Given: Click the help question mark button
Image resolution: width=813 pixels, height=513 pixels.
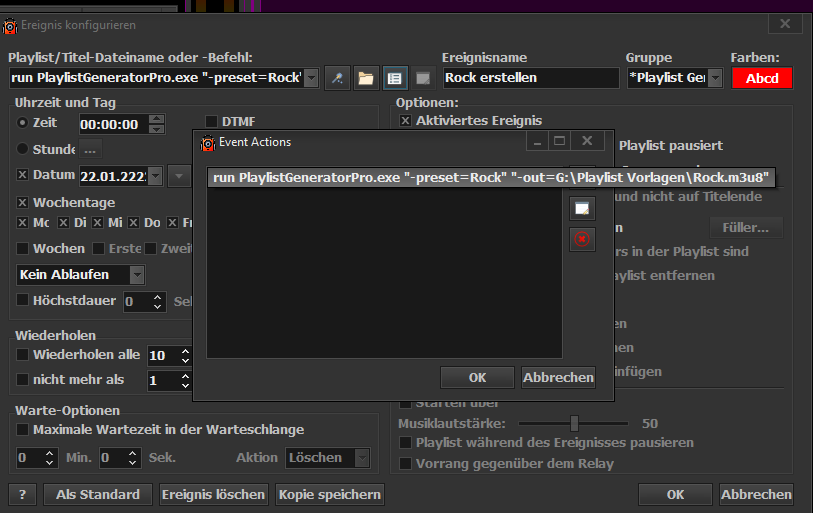Looking at the screenshot, I should (22, 494).
